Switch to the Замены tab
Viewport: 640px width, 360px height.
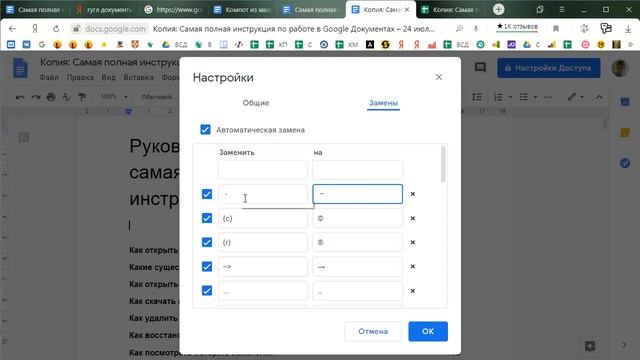(383, 103)
